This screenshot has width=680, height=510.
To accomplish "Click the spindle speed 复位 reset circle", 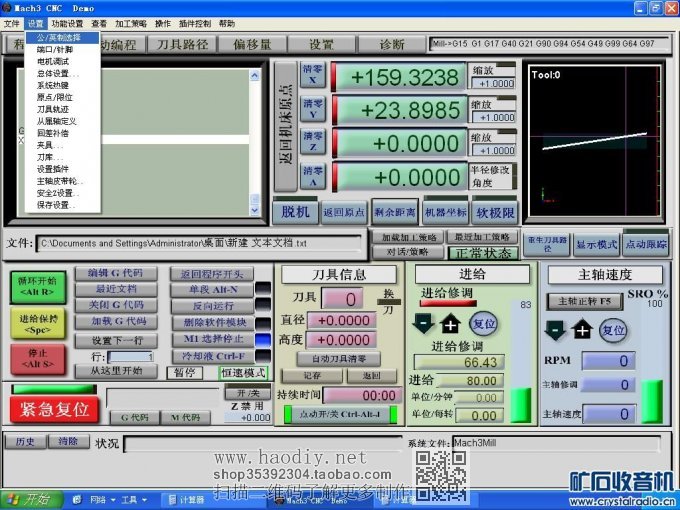I will click(613, 329).
